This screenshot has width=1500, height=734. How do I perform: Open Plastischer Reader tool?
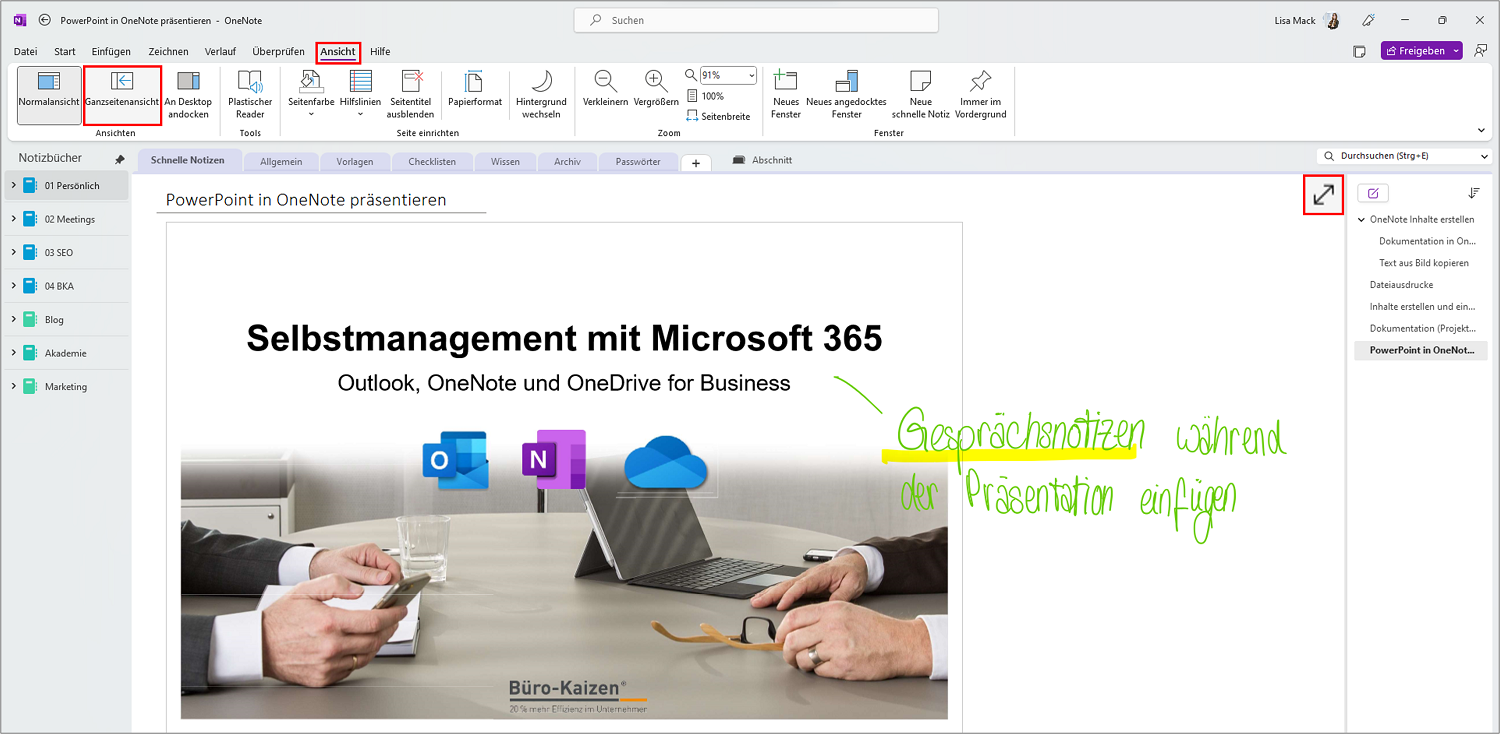pyautogui.click(x=250, y=95)
